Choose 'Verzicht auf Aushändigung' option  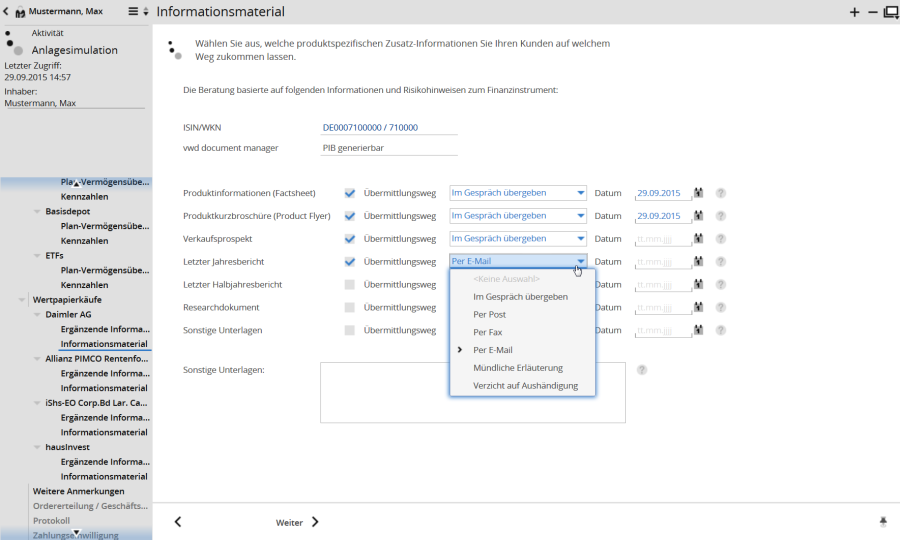pyautogui.click(x=525, y=385)
